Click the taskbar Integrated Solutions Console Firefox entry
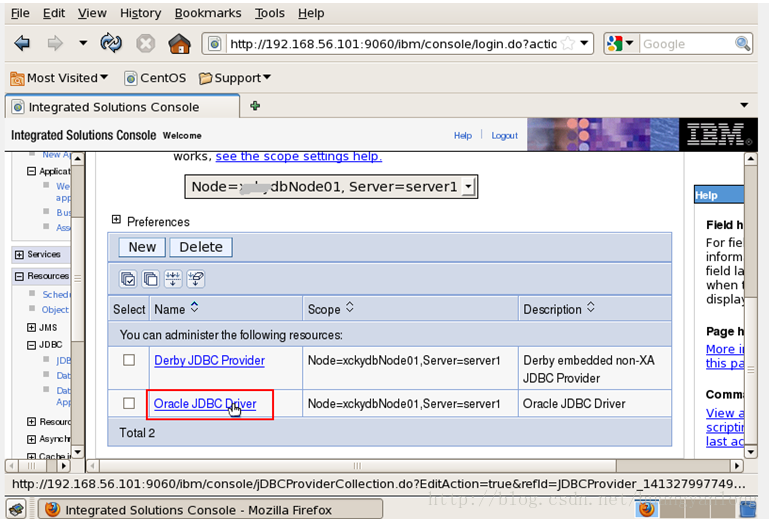The width and height of the screenshot is (769, 519). (210, 510)
